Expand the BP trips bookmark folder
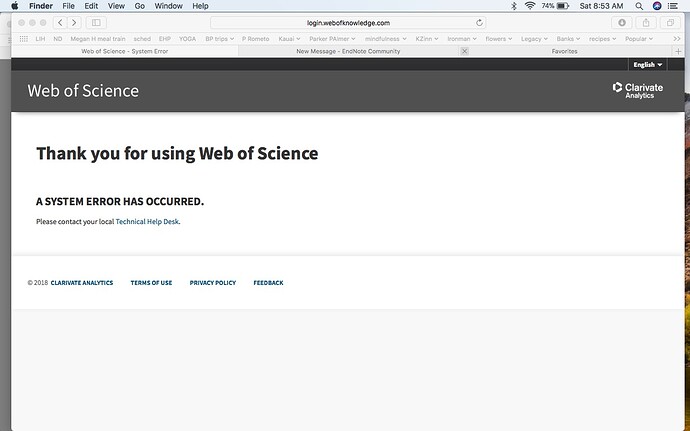Image resolution: width=690 pixels, height=431 pixels. click(x=220, y=39)
